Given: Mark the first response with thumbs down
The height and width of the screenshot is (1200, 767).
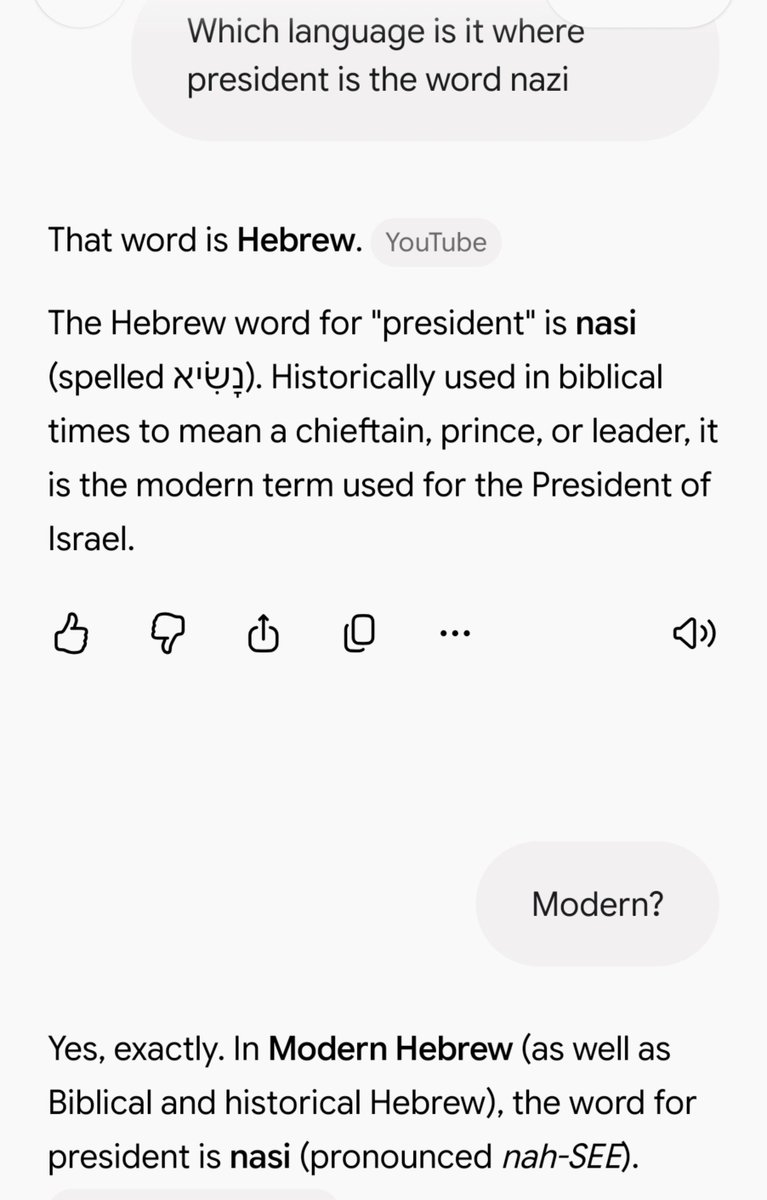Looking at the screenshot, I should pos(168,632).
